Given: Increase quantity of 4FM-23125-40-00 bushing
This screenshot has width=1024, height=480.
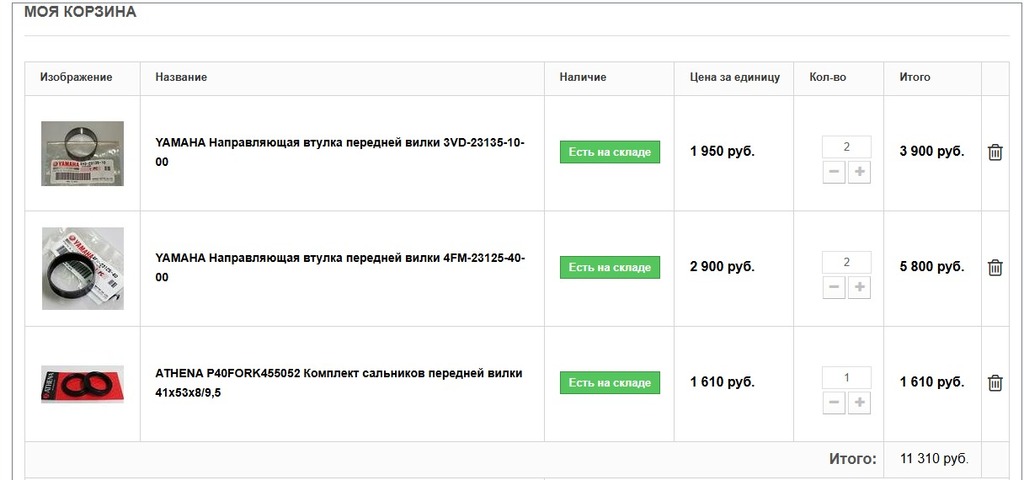Looking at the screenshot, I should 859,287.
